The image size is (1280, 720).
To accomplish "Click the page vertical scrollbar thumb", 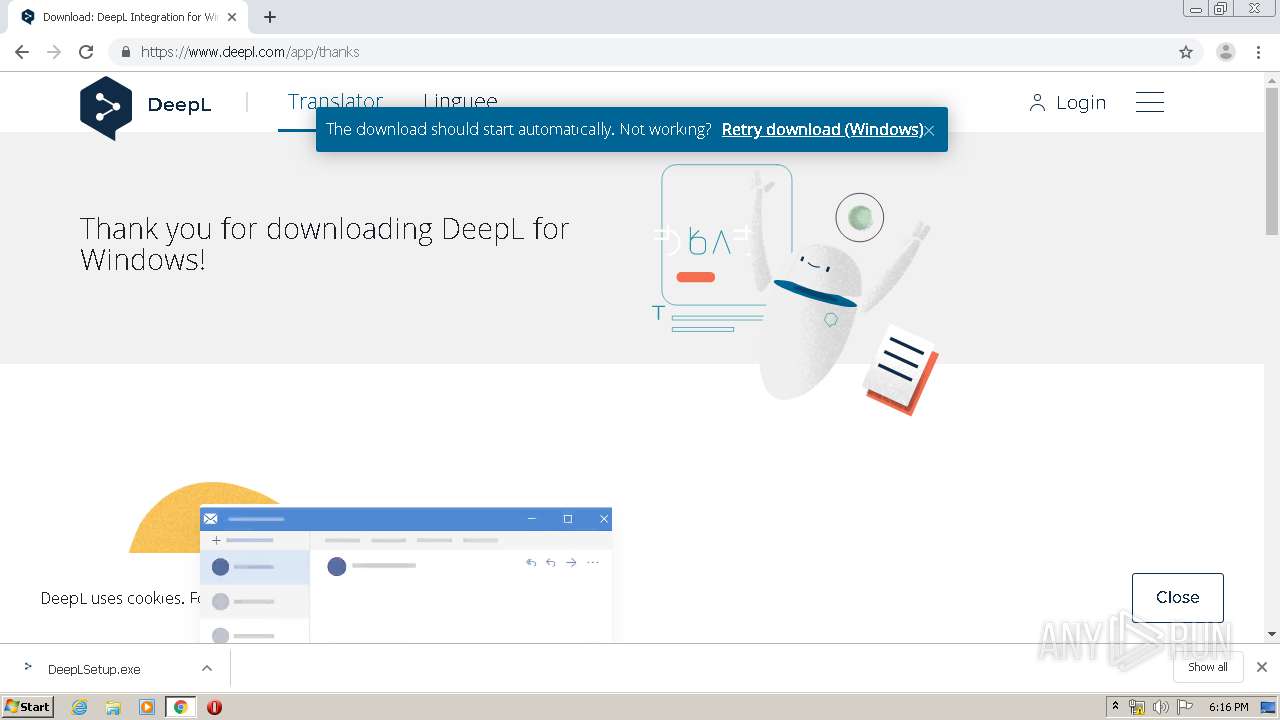I will coord(1272,160).
